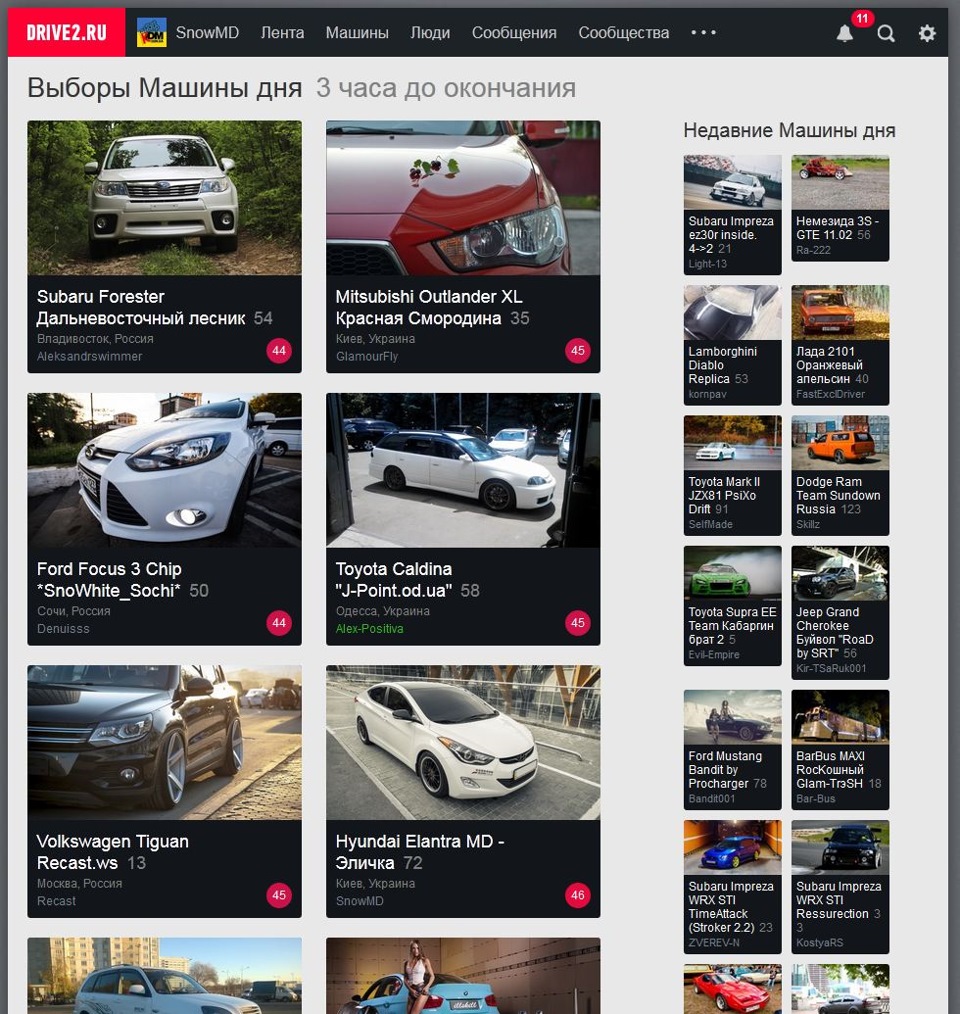Open the white Ford Focus photo
This screenshot has width=960, height=1014.
click(164, 470)
